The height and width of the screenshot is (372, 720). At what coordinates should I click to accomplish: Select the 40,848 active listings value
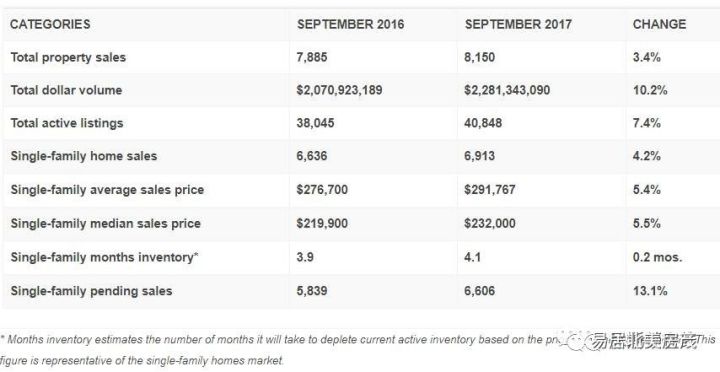[483, 123]
